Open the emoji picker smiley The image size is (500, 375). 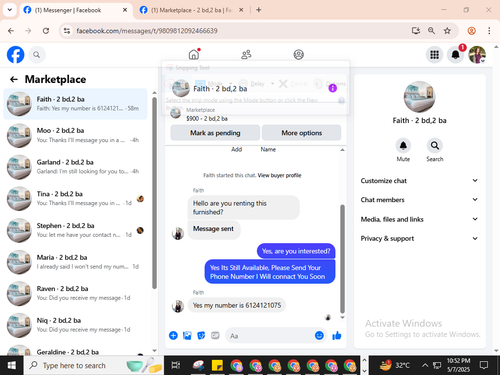pos(319,335)
